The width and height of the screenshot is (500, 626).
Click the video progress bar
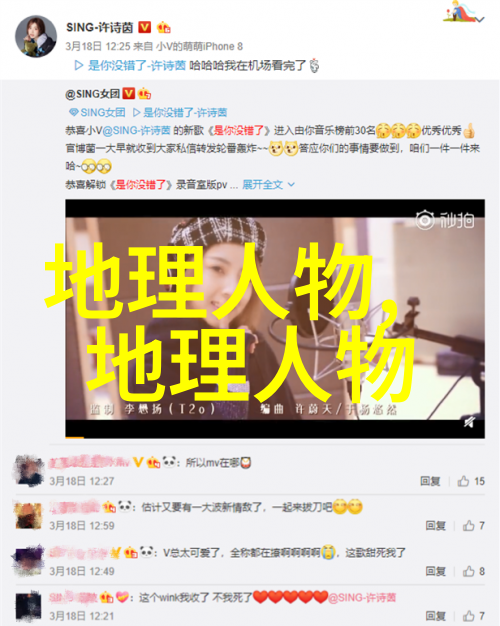pos(275,438)
